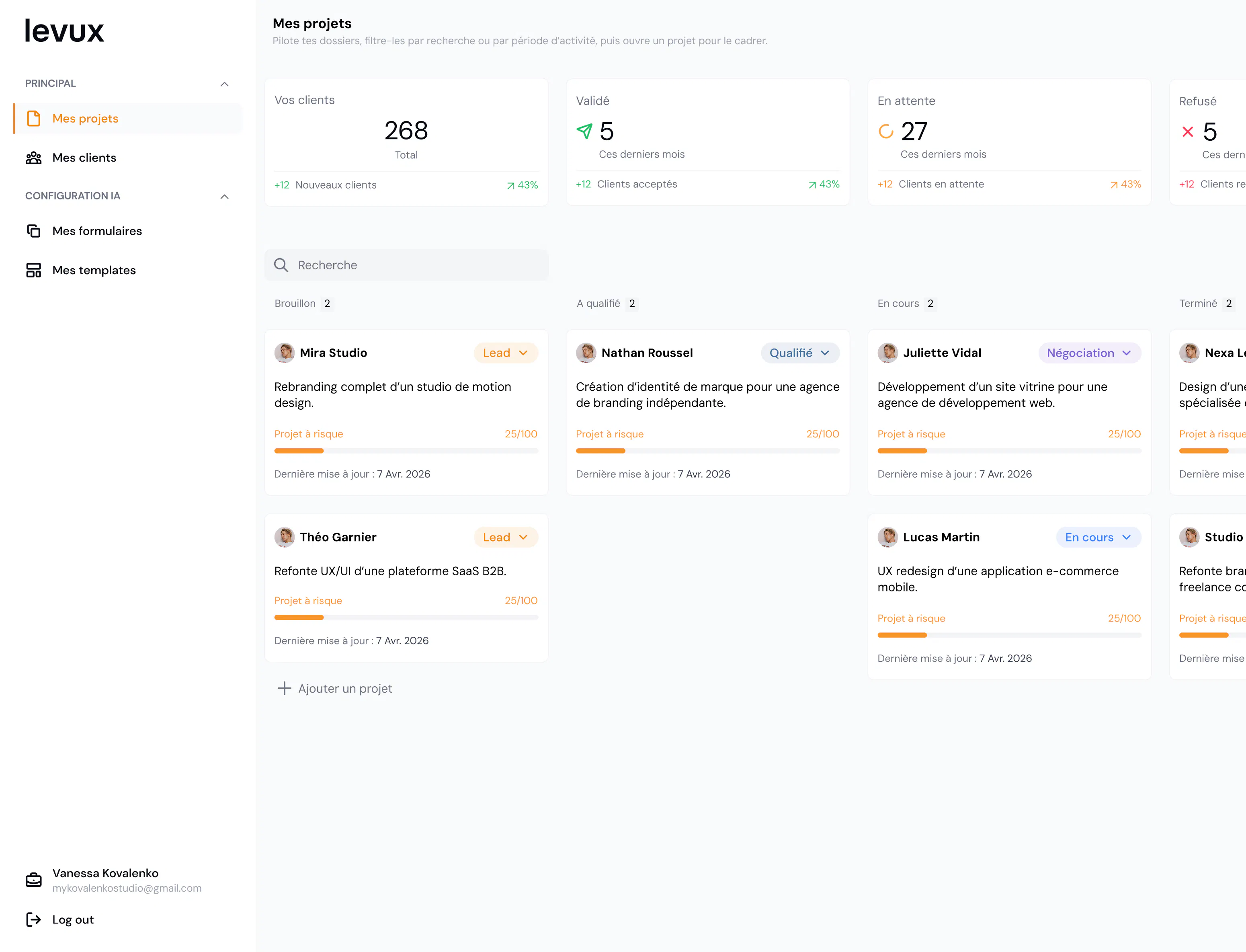Screen dimensions: 1246x952
Task: Click the orange spinner icon in En attente
Action: point(885,131)
